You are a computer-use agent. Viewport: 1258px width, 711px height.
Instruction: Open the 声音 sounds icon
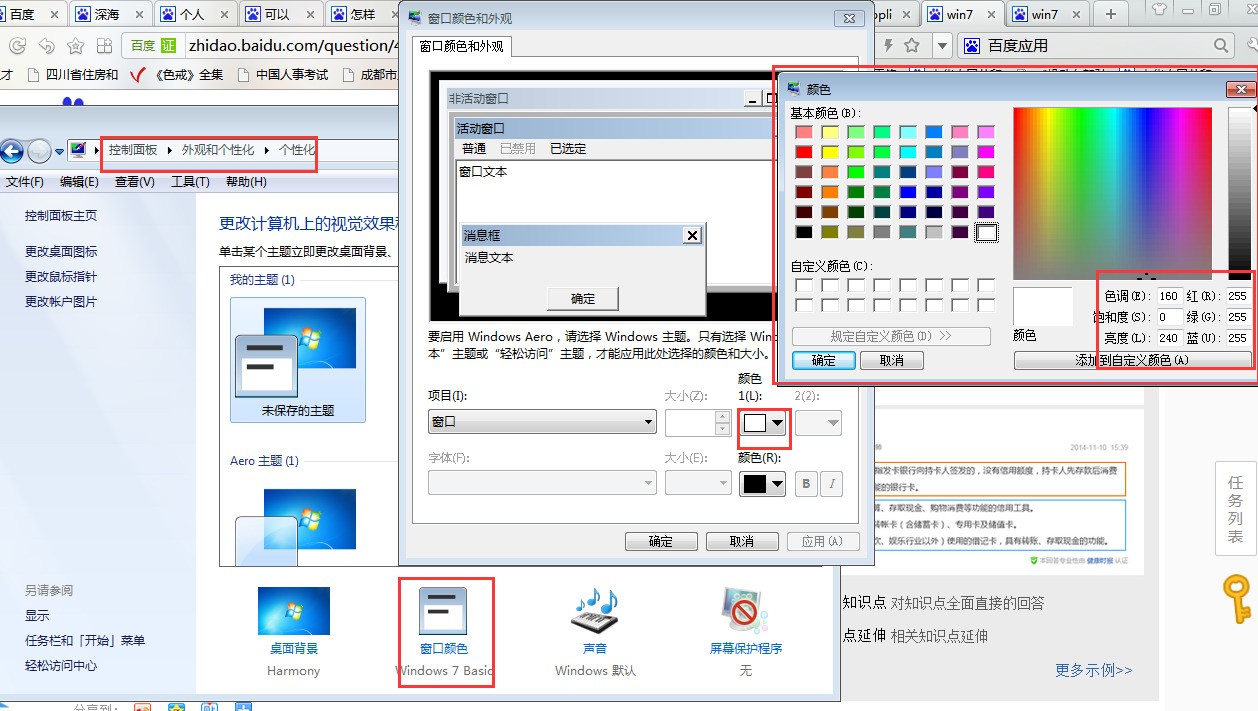click(595, 611)
